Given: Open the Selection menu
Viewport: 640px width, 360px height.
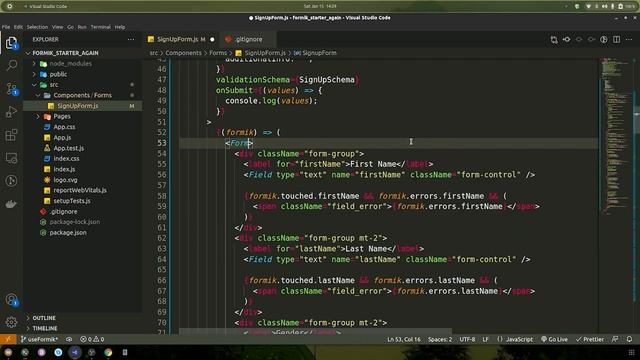Looking at the screenshot, I should pos(37,27).
